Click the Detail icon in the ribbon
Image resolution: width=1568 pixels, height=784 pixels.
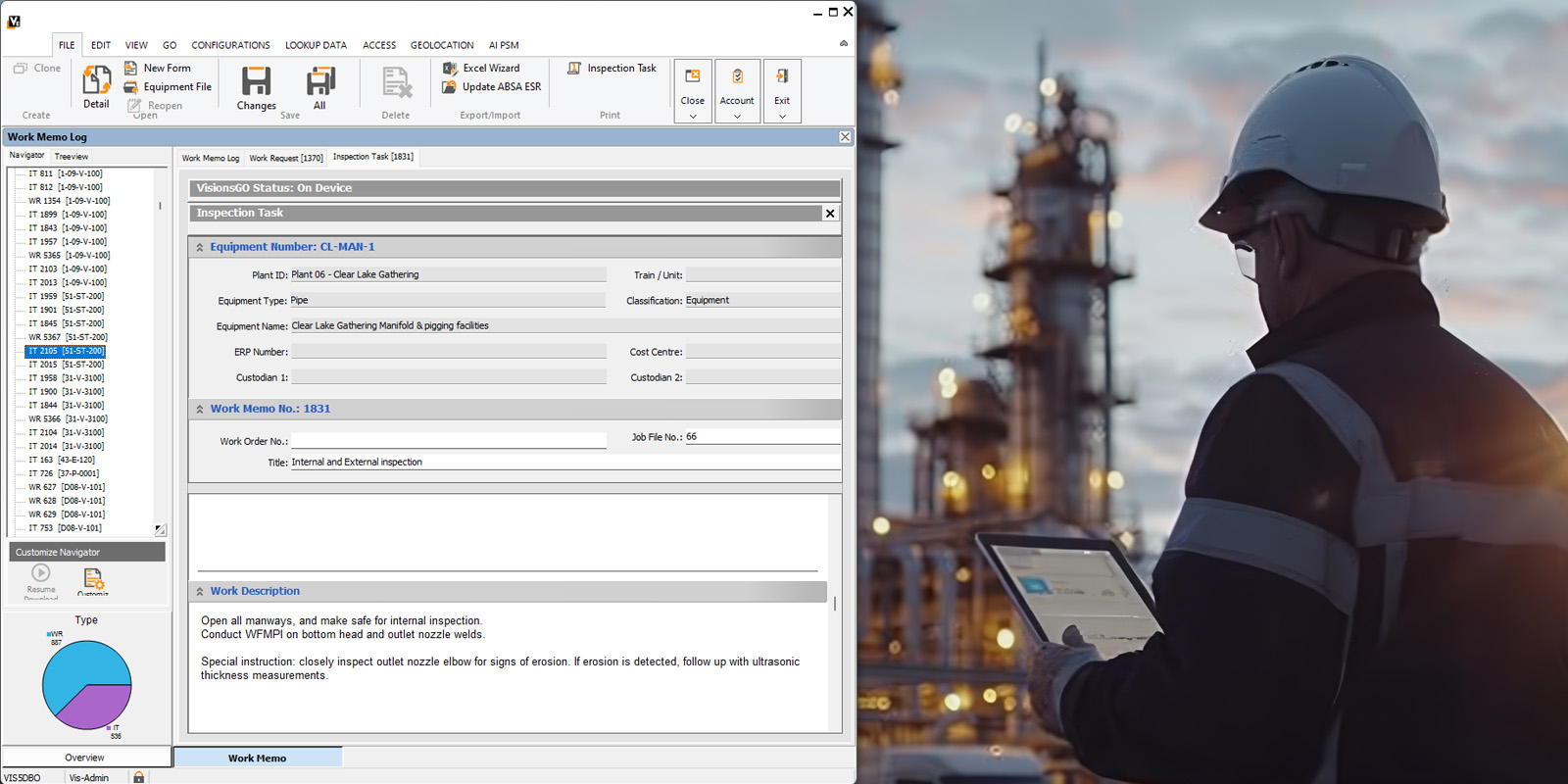(x=96, y=81)
